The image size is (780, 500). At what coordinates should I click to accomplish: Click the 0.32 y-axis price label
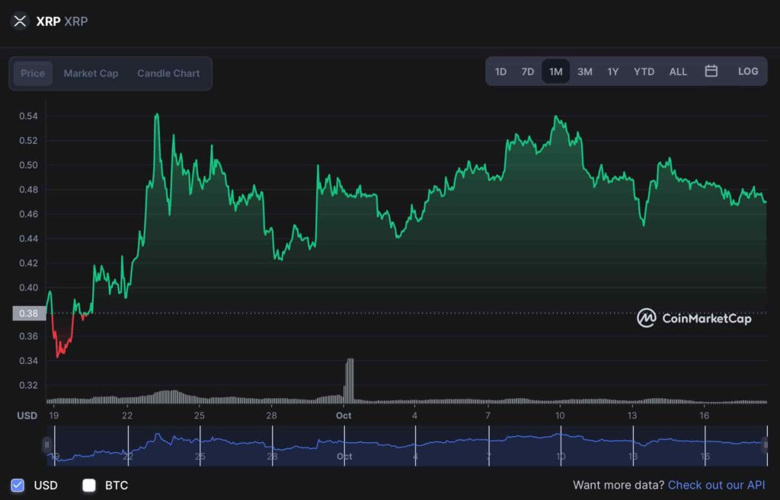pos(28,385)
